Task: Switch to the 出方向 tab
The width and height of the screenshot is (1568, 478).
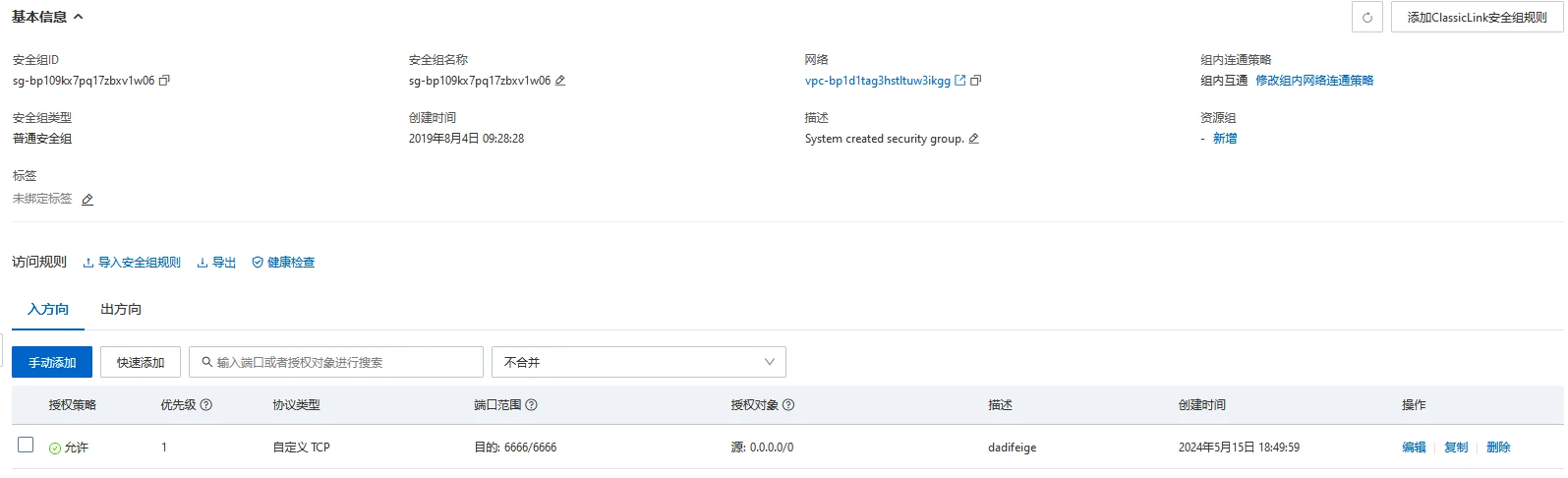Action: coord(121,309)
